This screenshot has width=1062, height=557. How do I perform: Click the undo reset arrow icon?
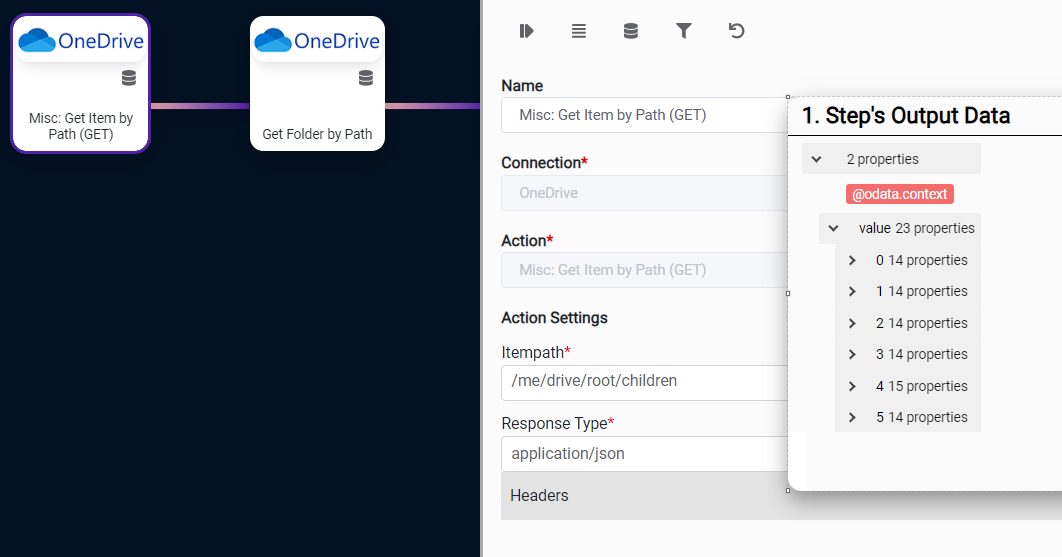(x=736, y=31)
